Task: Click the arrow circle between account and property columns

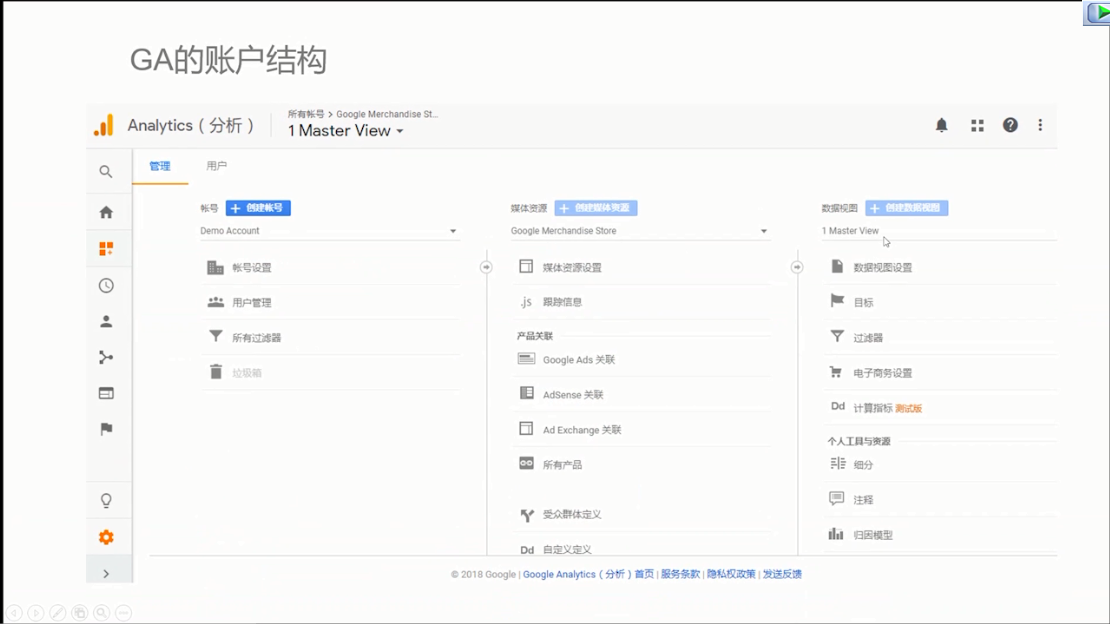Action: coord(486,267)
